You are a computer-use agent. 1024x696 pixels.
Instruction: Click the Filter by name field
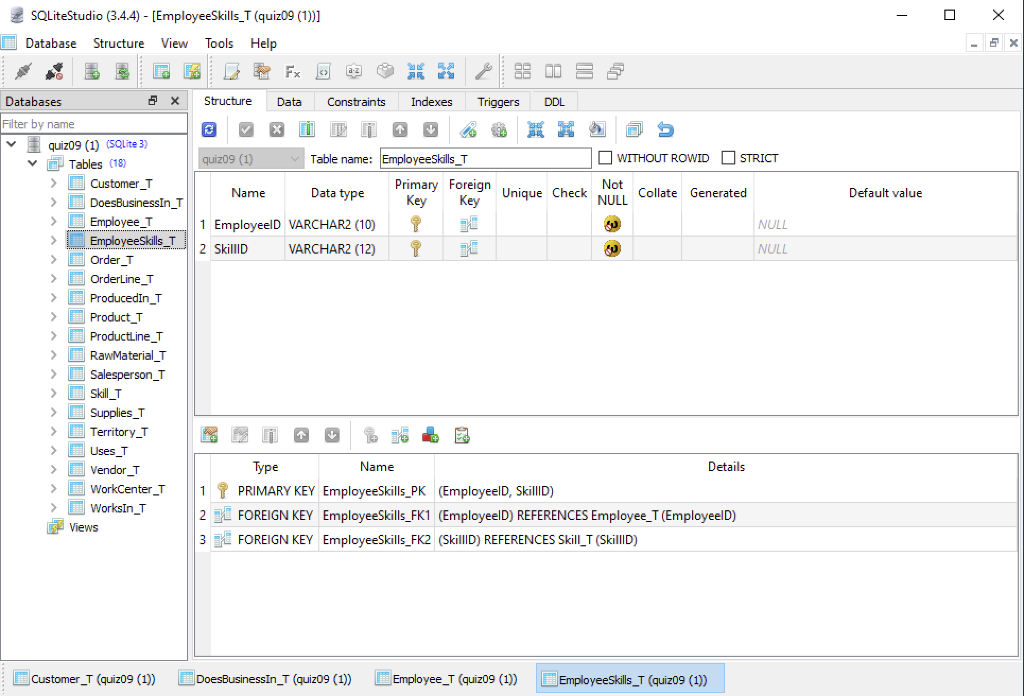(94, 123)
